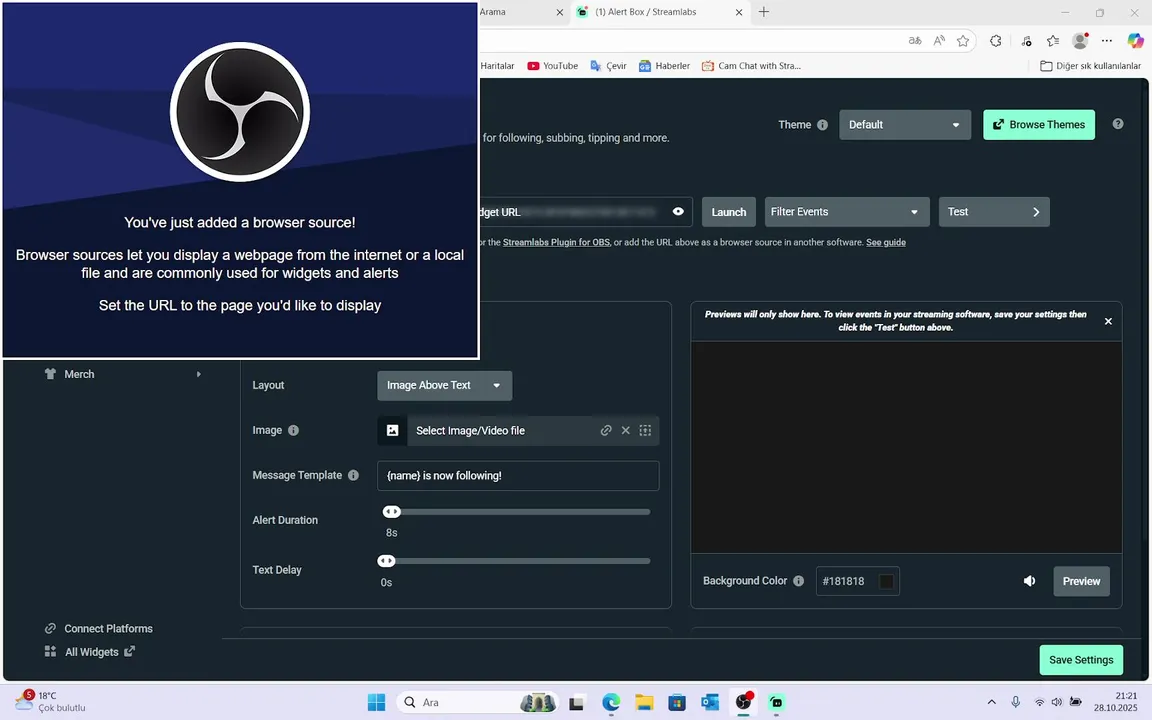Add page to favorites with star icon

click(x=962, y=41)
